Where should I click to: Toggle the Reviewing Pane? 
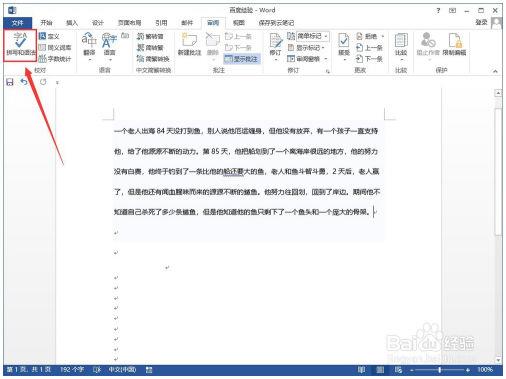tap(307, 59)
